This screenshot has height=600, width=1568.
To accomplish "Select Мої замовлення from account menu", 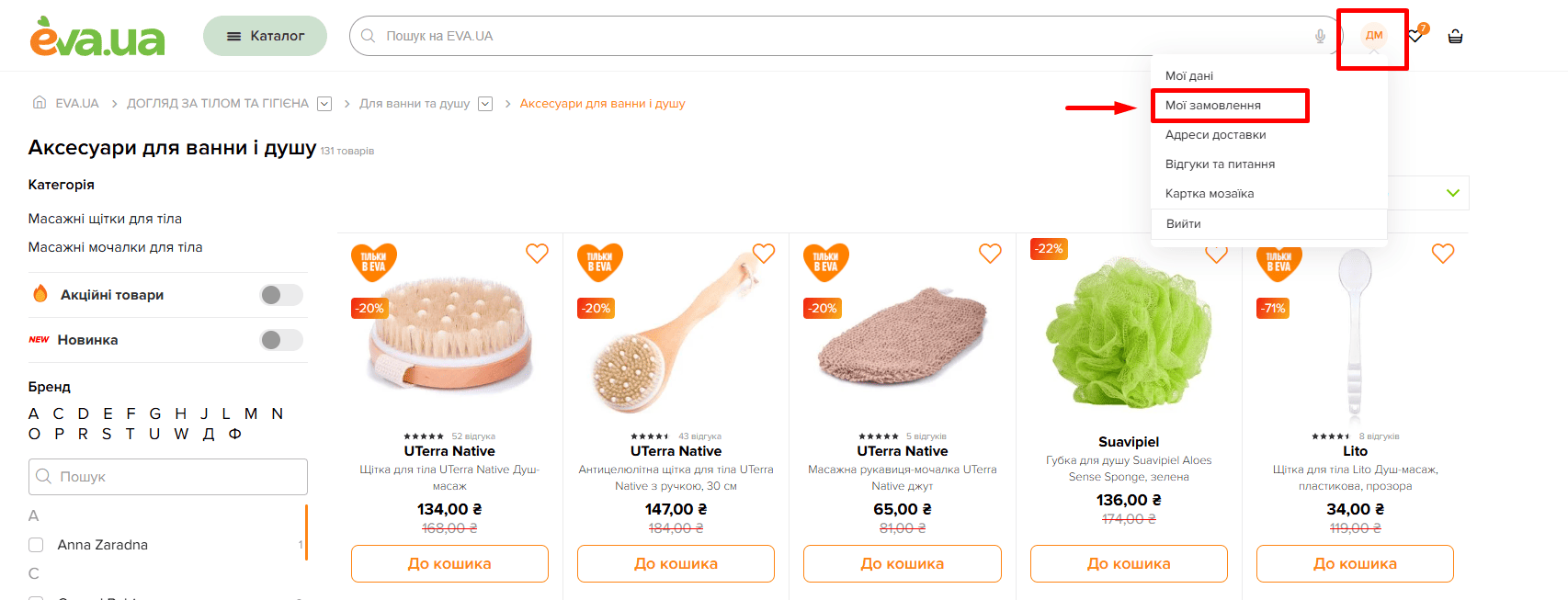I will click(x=1212, y=106).
